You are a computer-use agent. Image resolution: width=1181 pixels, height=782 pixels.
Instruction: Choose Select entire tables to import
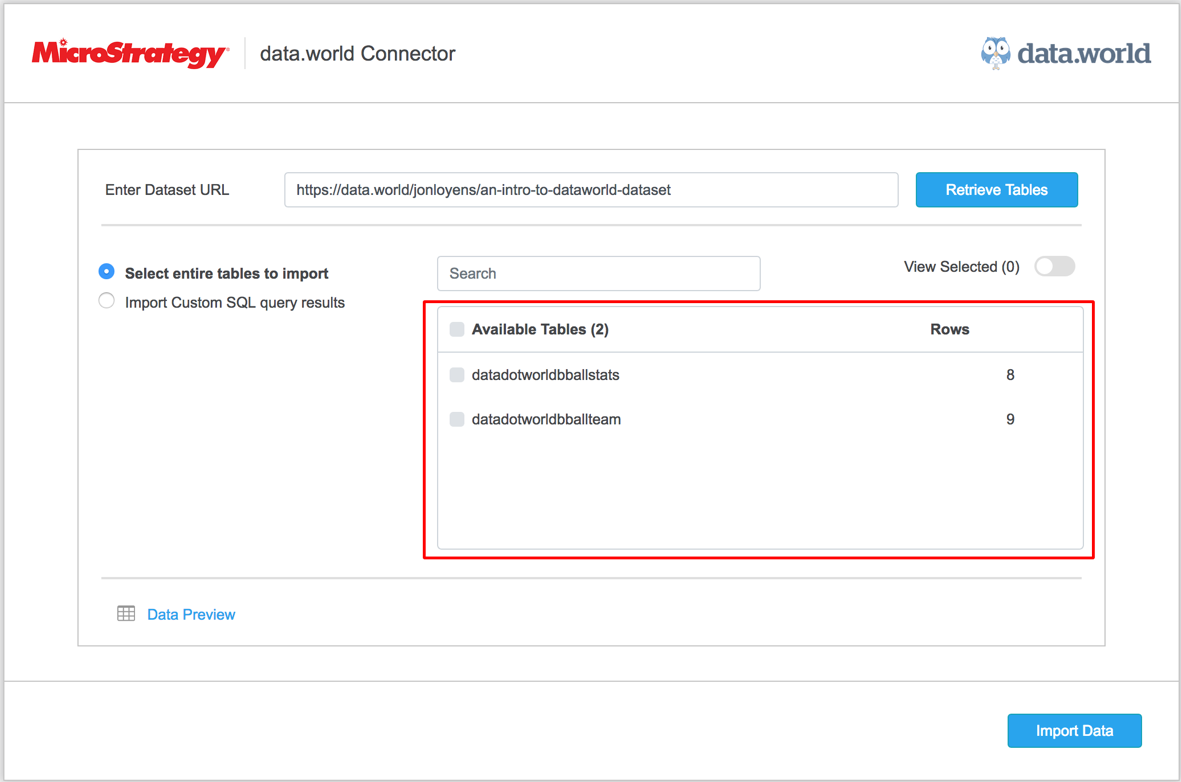coord(107,272)
